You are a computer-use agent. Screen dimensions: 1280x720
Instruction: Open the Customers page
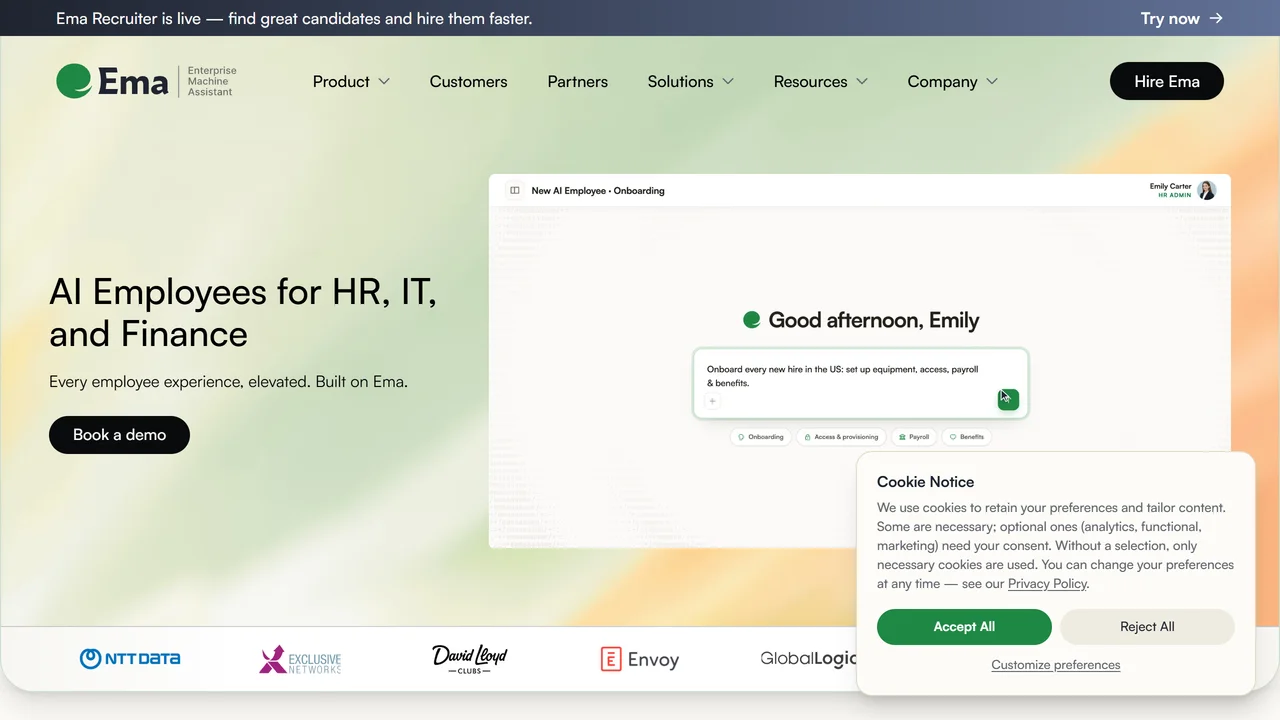pyautogui.click(x=469, y=81)
